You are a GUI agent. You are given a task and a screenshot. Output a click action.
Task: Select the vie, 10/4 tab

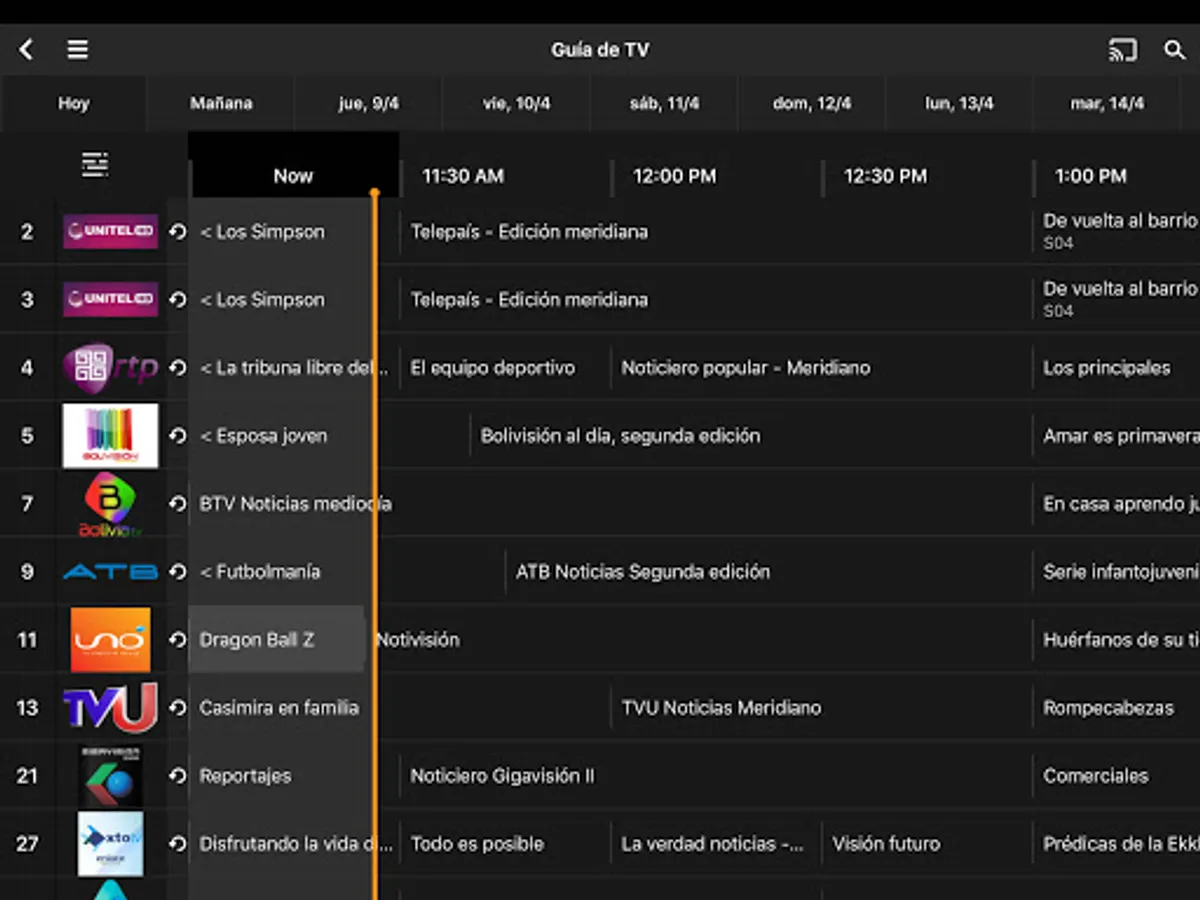pos(517,103)
